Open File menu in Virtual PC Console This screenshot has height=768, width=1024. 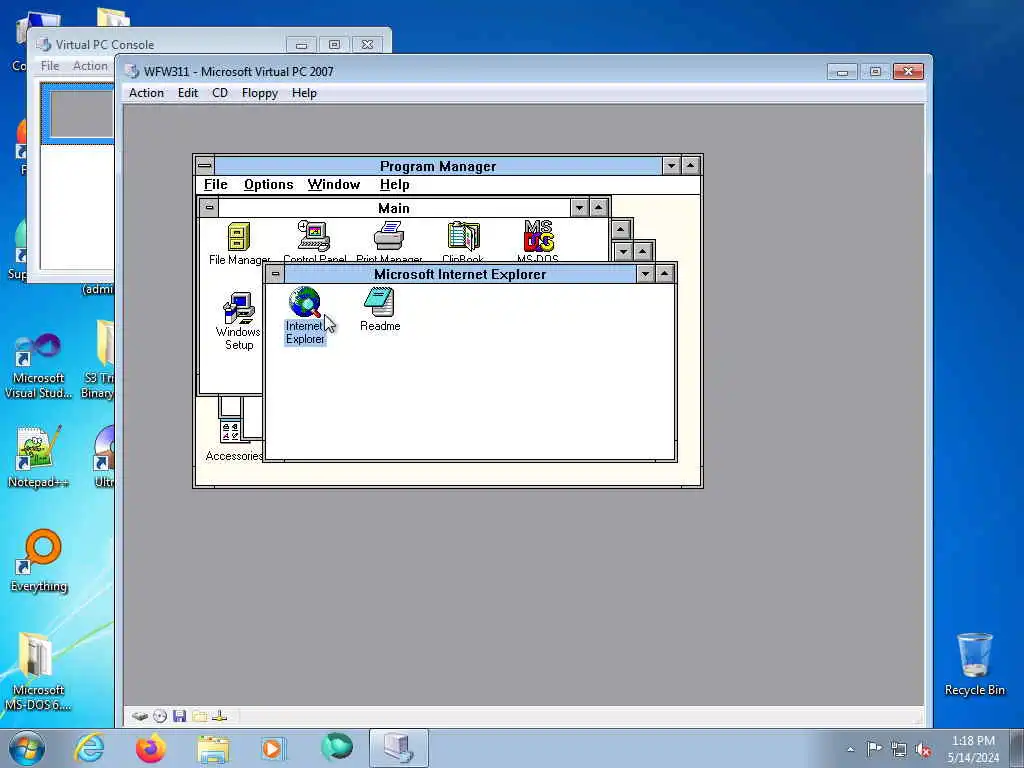pyautogui.click(x=50, y=66)
